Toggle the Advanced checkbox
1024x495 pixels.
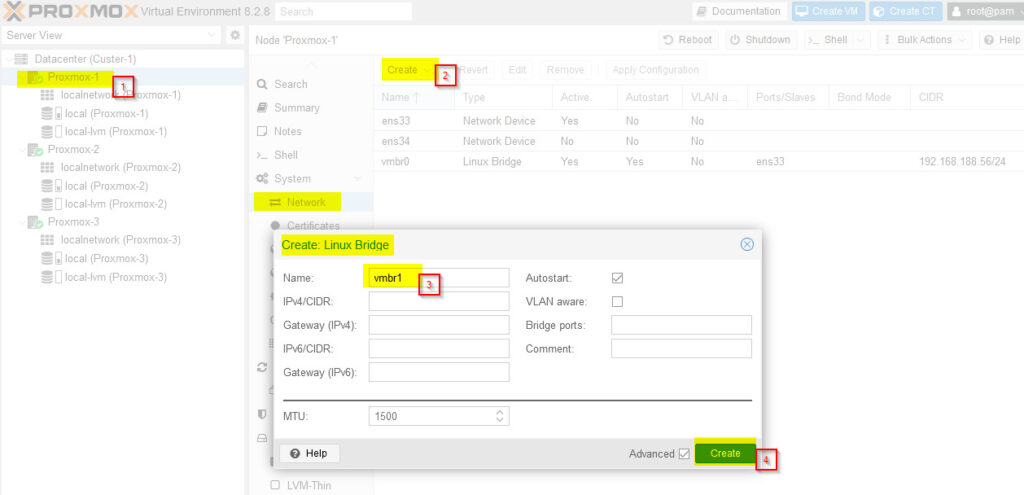tap(684, 454)
